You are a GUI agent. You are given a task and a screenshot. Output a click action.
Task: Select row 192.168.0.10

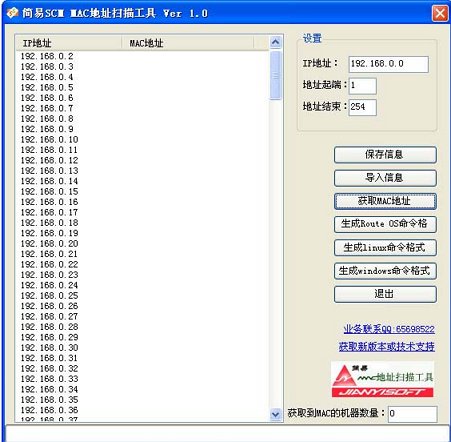point(142,140)
